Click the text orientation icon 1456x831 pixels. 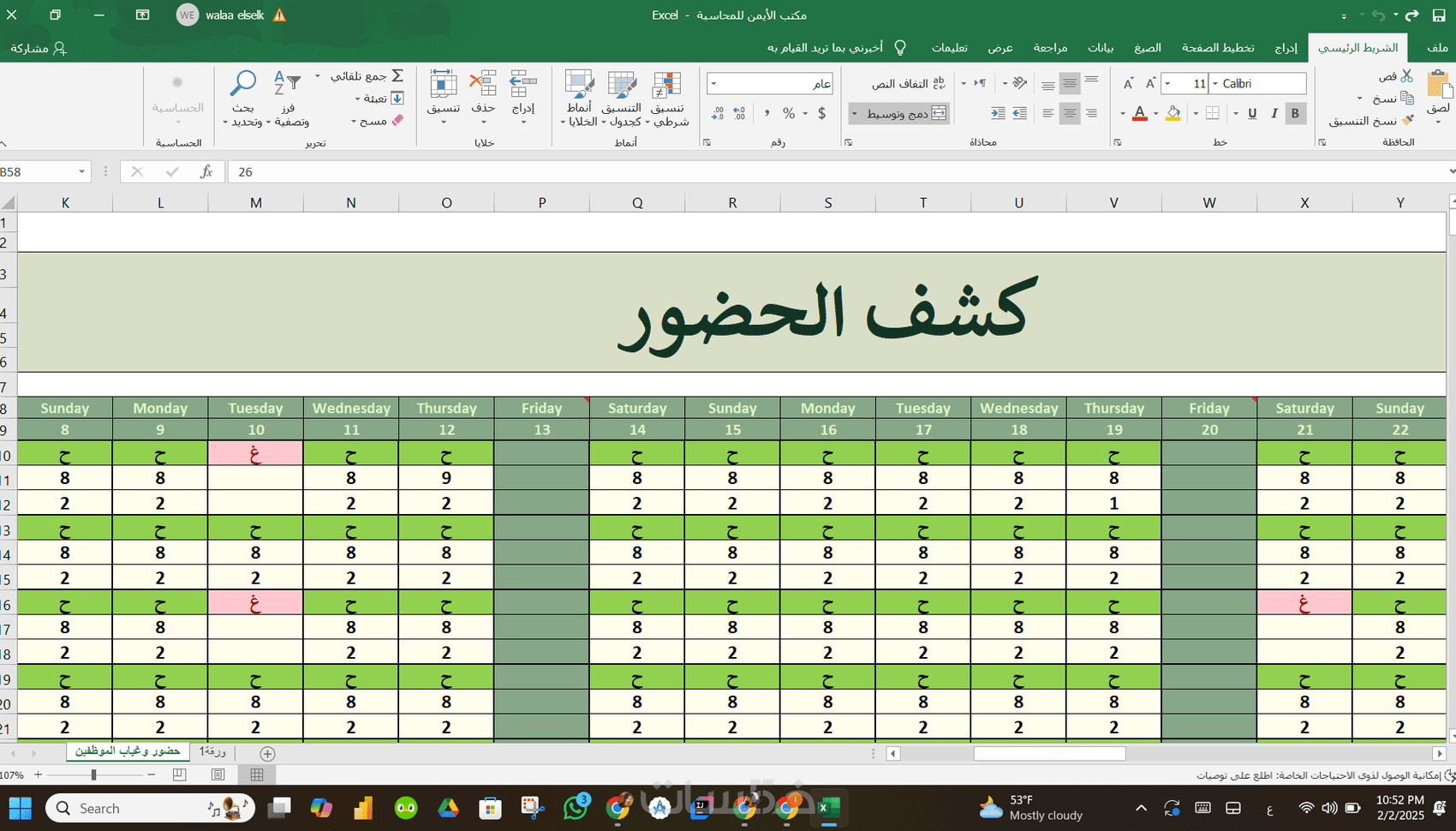coord(1018,83)
